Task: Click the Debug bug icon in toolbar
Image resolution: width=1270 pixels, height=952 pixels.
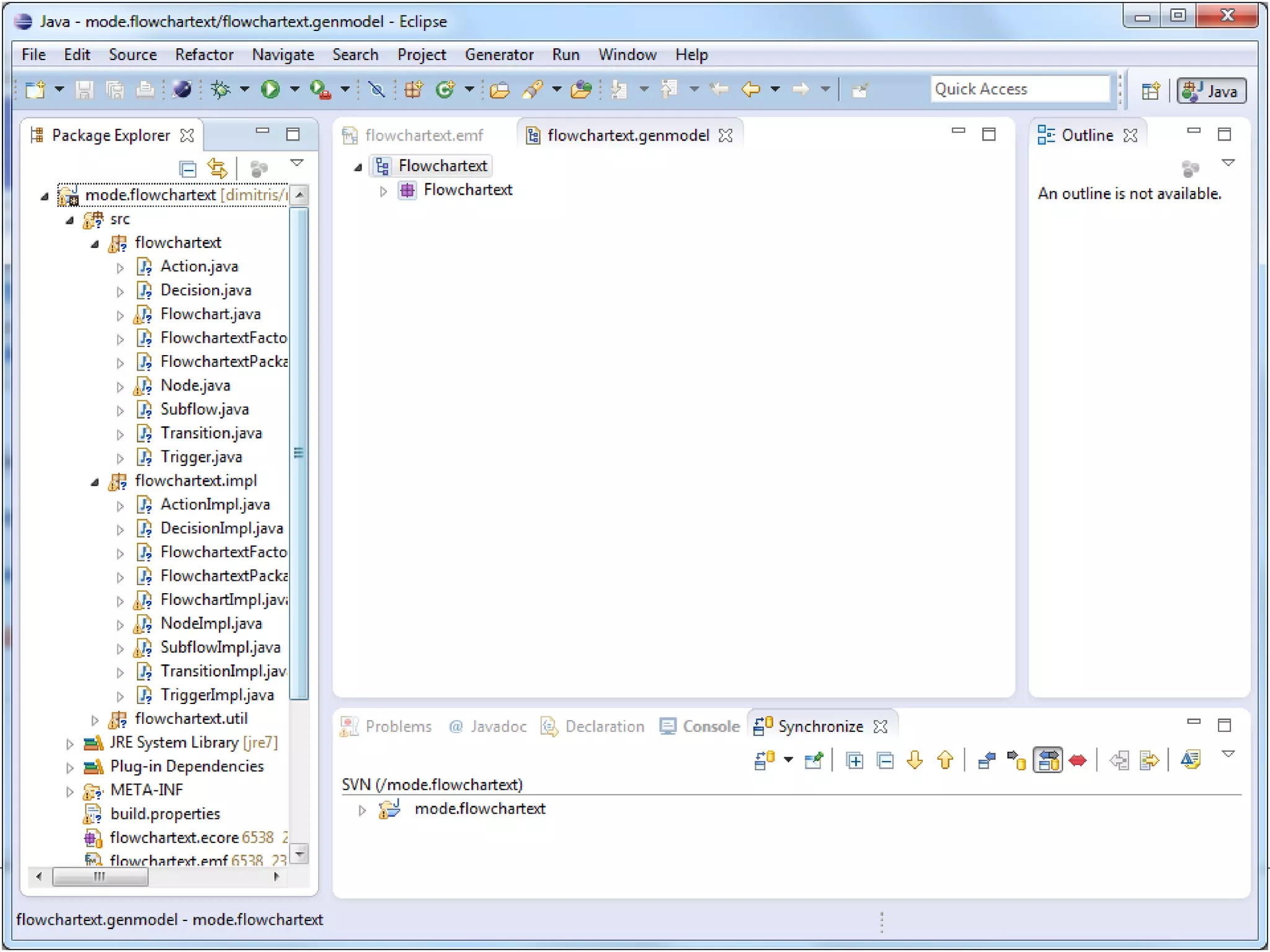Action: coord(220,89)
